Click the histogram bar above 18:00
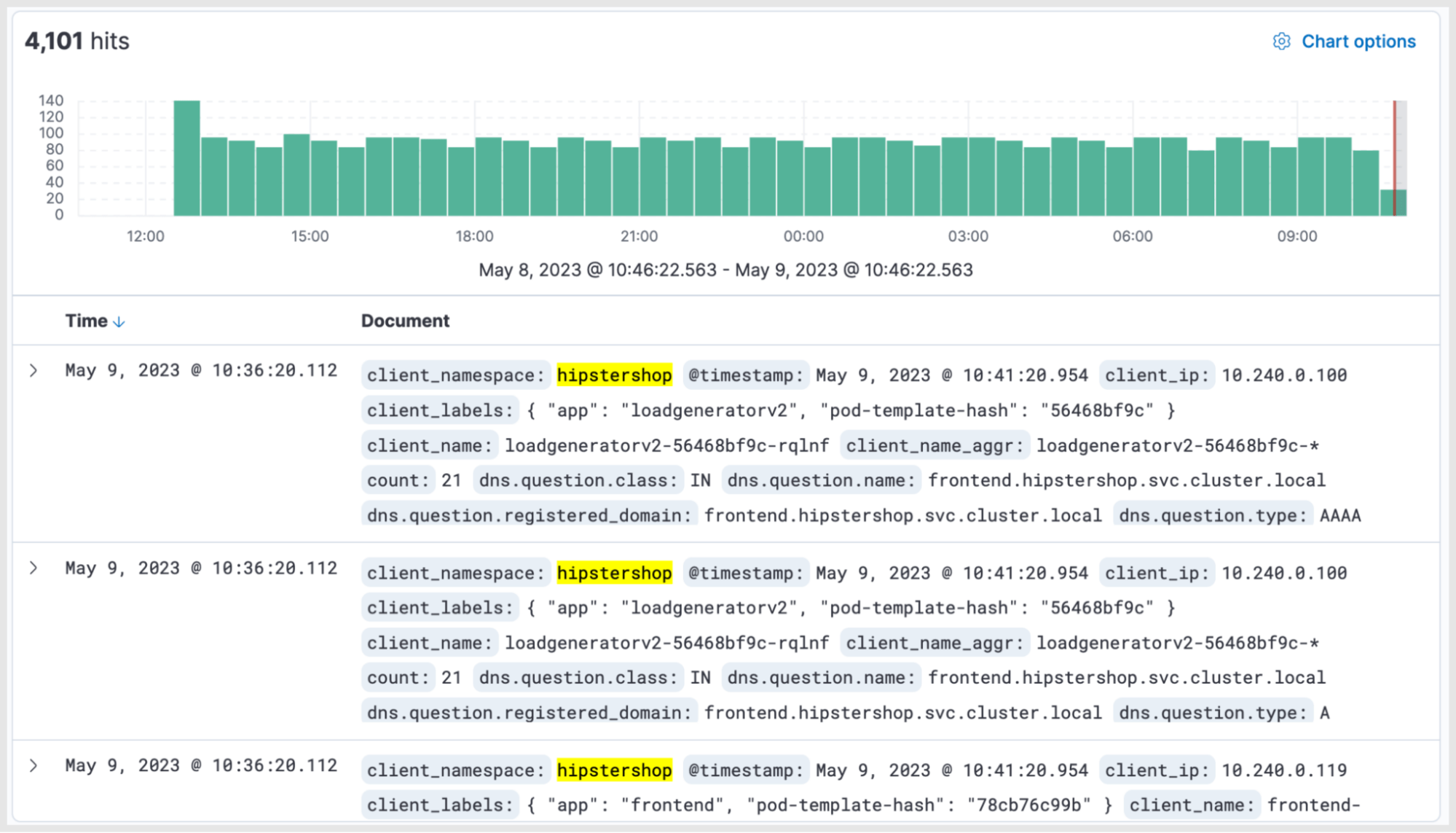The width and height of the screenshot is (1456, 833). tap(488, 176)
